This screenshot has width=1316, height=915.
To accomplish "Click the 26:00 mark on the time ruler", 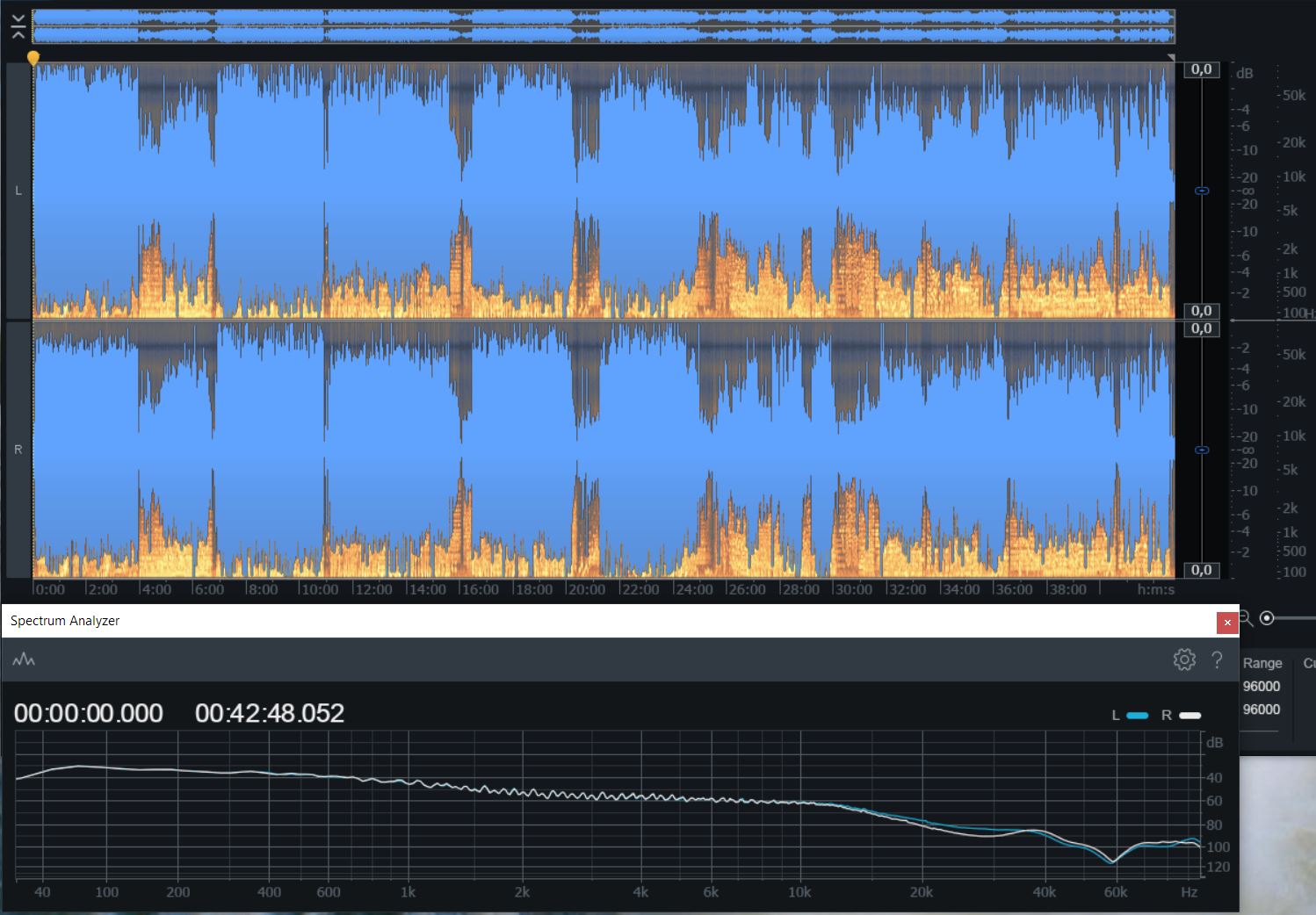I will [747, 589].
